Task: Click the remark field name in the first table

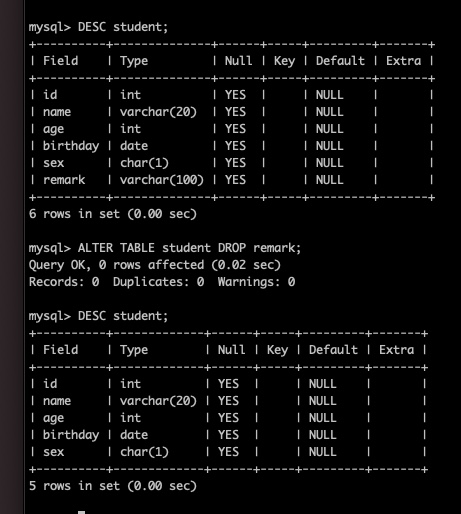Action: click(64, 180)
